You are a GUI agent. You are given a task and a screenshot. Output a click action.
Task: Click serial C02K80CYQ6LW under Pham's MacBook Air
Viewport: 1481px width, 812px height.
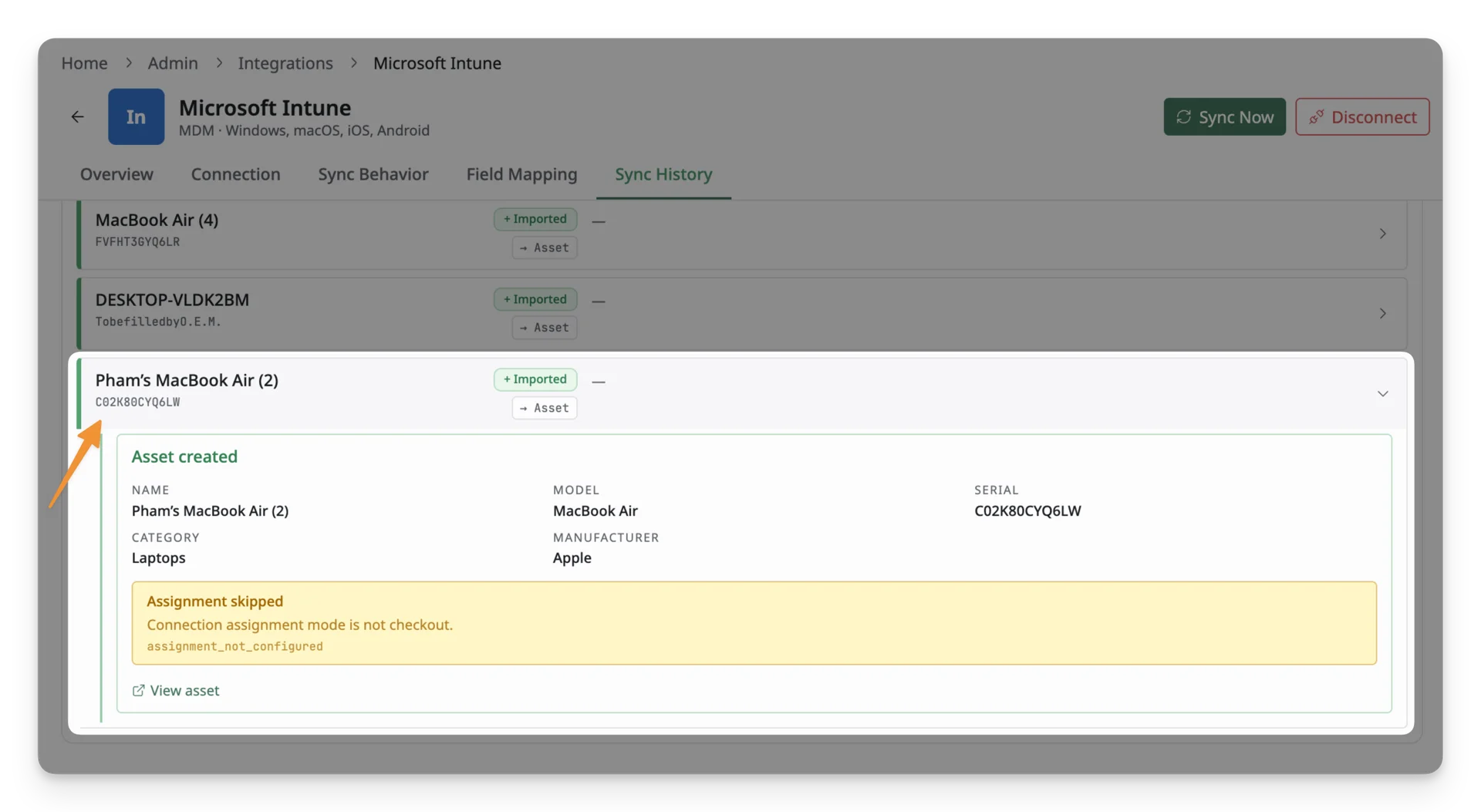[137, 403]
